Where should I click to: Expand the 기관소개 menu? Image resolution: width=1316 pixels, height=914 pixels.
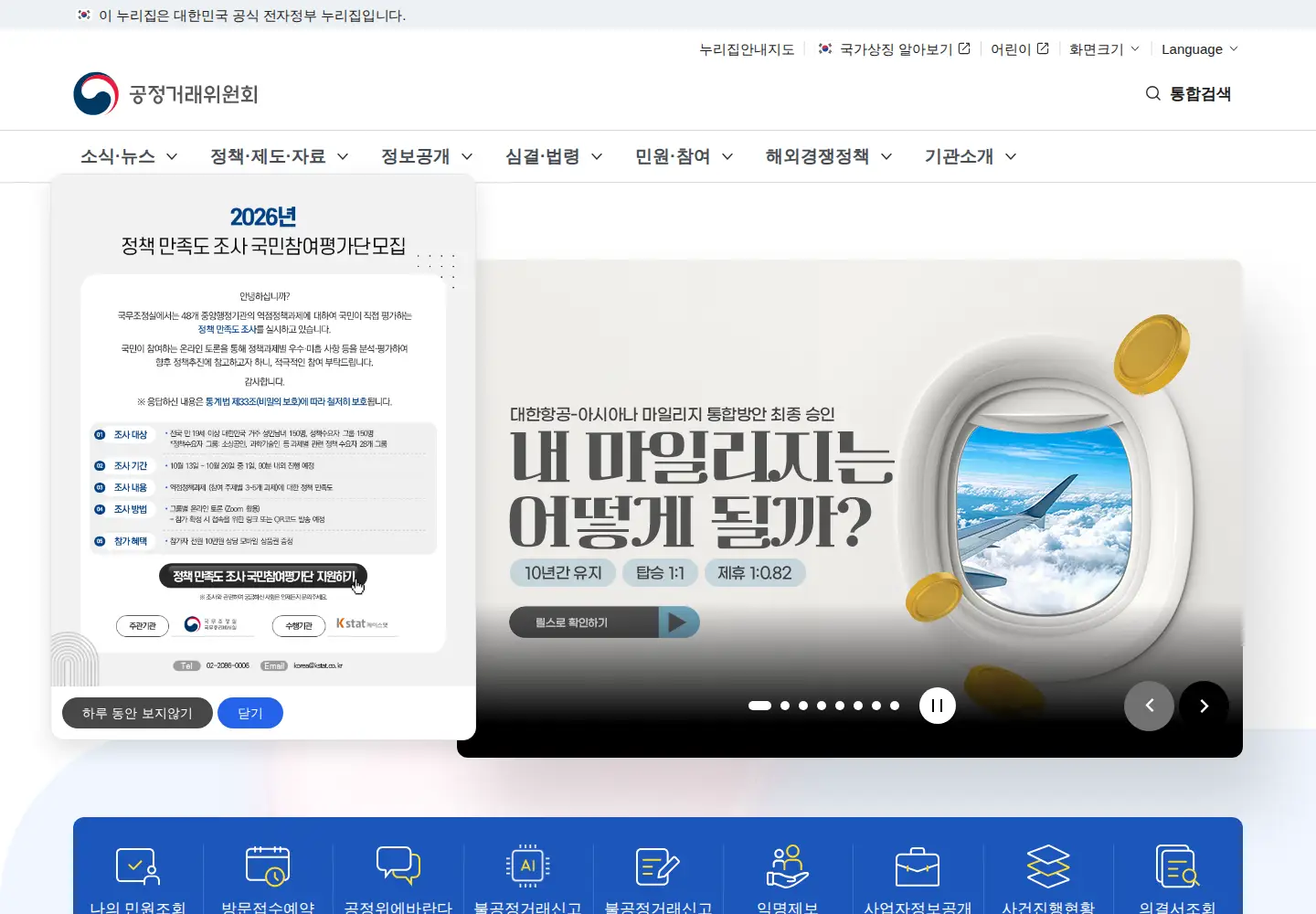(971, 156)
